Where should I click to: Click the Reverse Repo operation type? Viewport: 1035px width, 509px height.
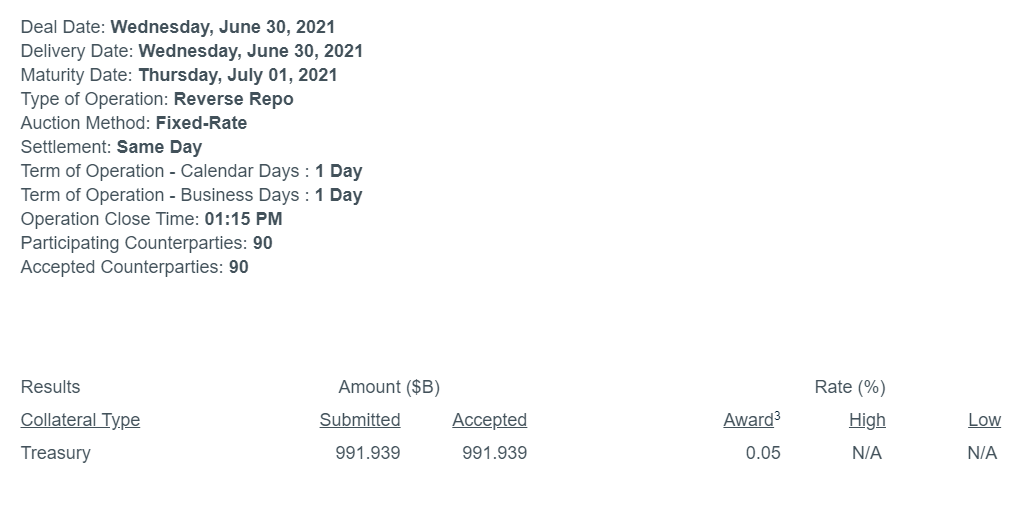[x=233, y=99]
